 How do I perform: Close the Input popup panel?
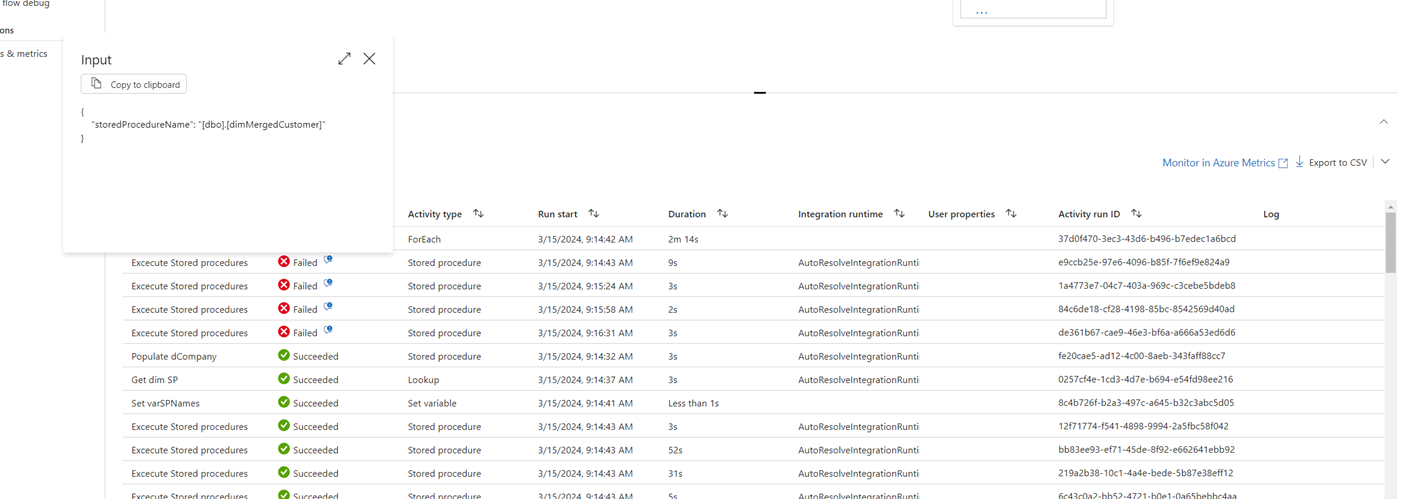coord(369,59)
